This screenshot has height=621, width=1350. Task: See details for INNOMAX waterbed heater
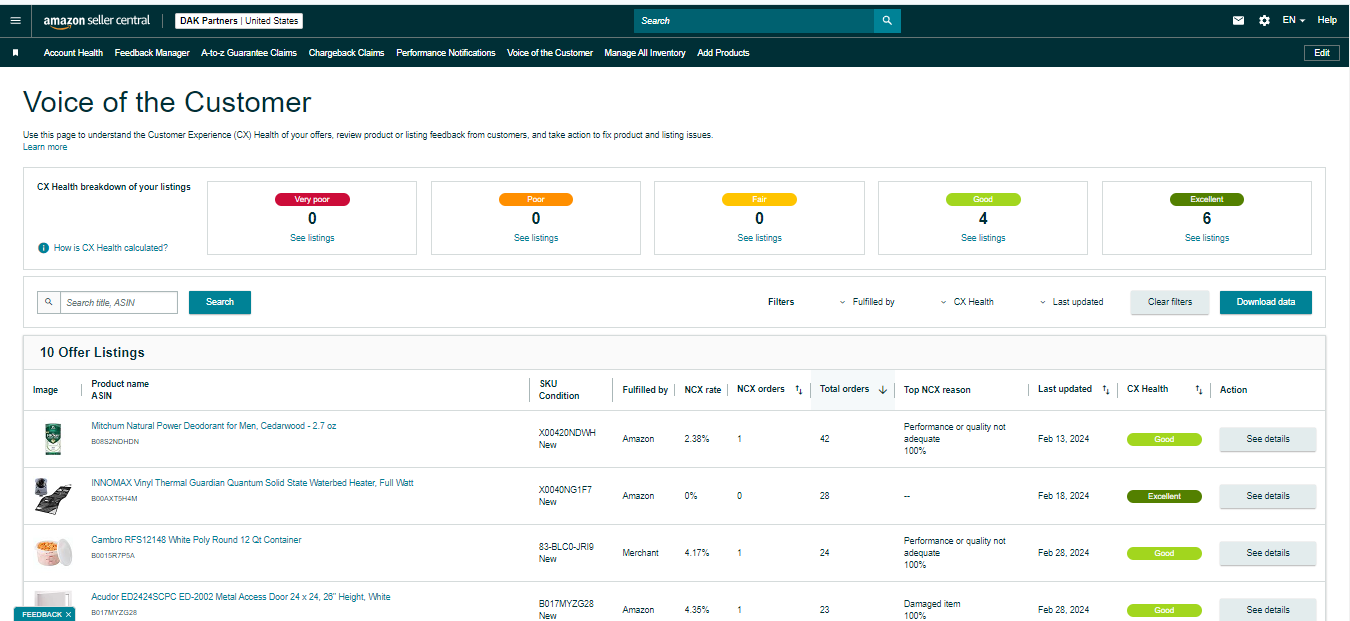pos(1268,496)
